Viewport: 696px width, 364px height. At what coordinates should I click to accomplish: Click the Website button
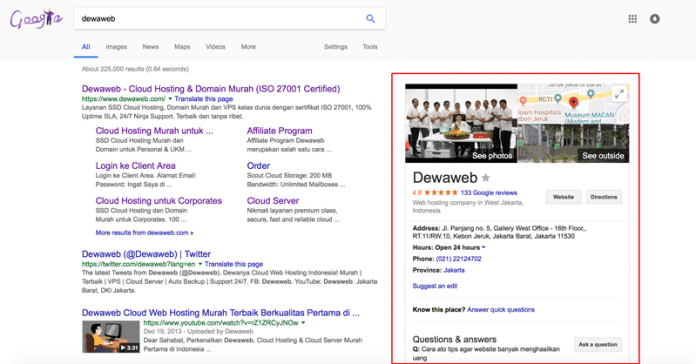pos(563,197)
